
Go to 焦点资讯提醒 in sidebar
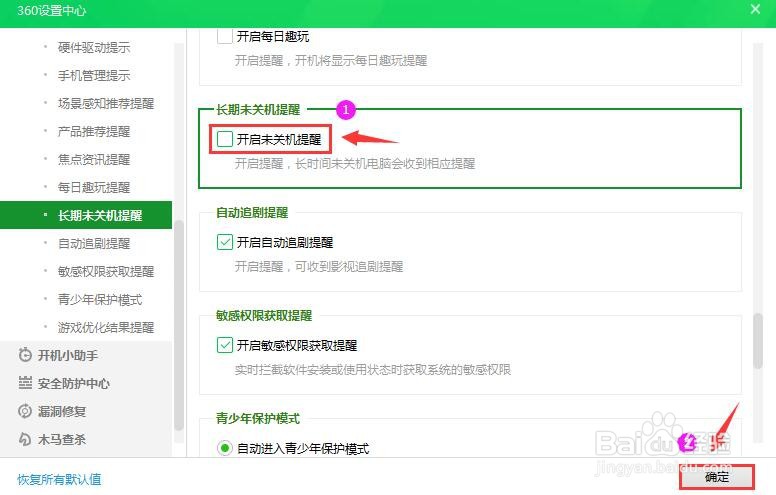[x=94, y=159]
